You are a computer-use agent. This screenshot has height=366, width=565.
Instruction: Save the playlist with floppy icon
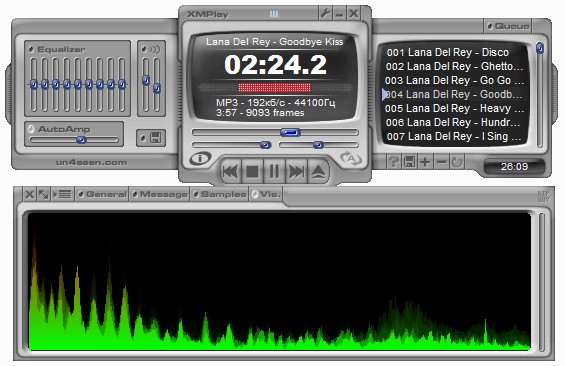click(410, 162)
